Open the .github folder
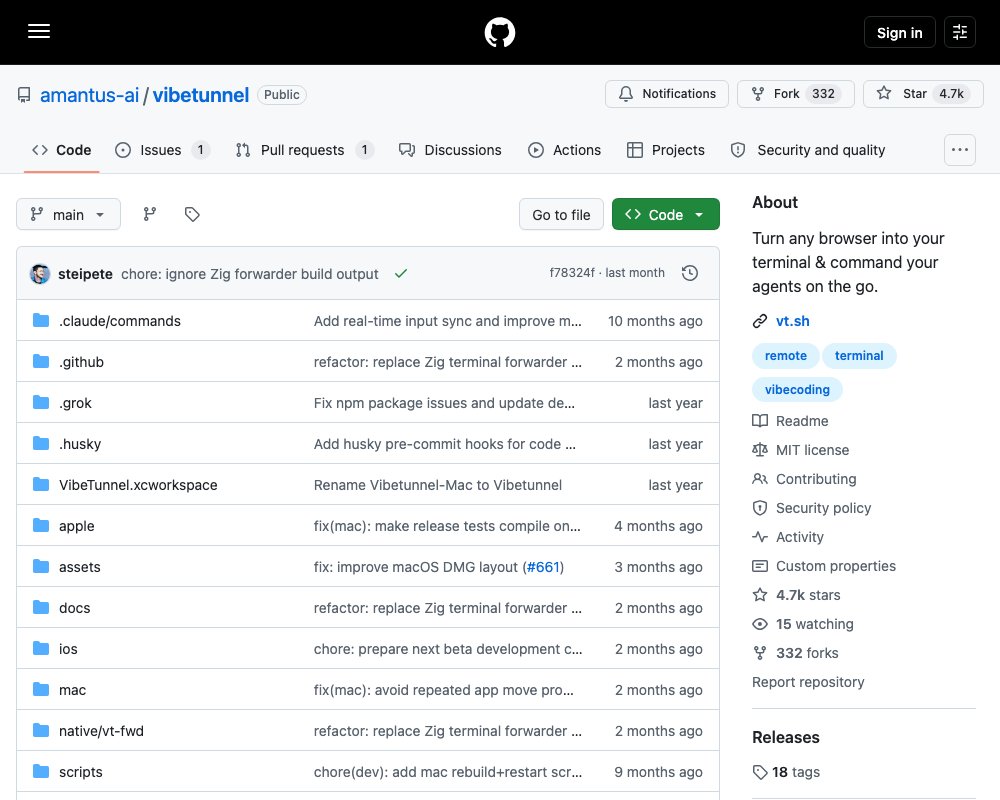 pos(81,362)
